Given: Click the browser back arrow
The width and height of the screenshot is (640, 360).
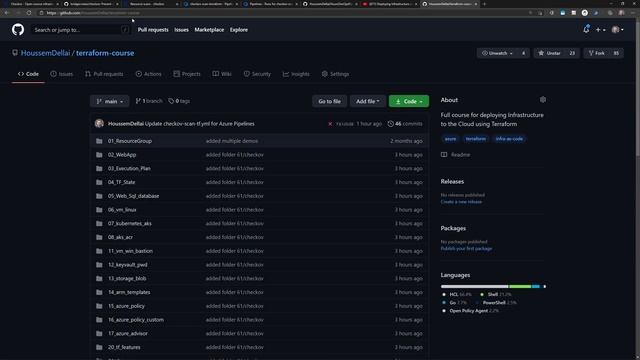Looking at the screenshot, I should [x=7, y=13].
